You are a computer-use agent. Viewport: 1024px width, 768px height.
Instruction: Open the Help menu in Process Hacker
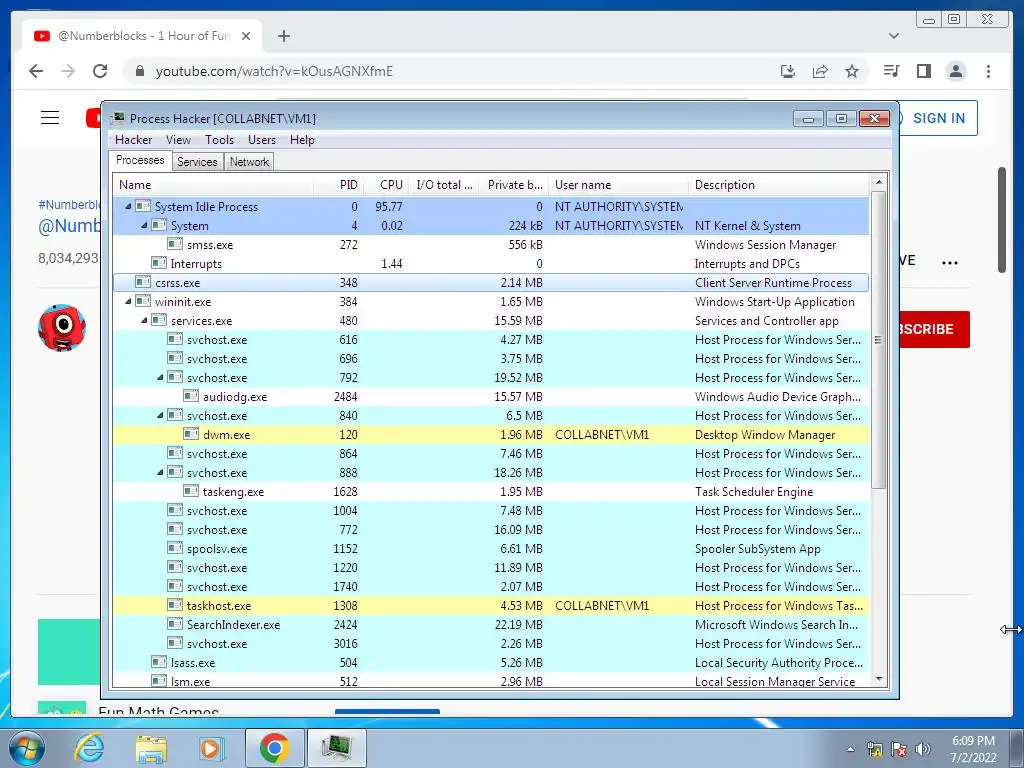(x=302, y=140)
